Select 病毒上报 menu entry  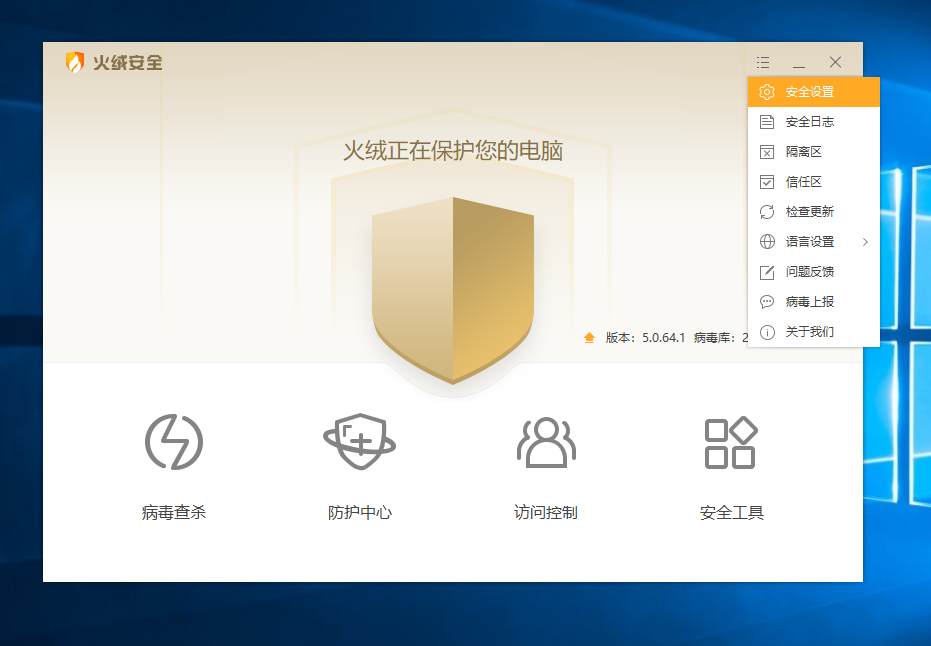(x=813, y=302)
